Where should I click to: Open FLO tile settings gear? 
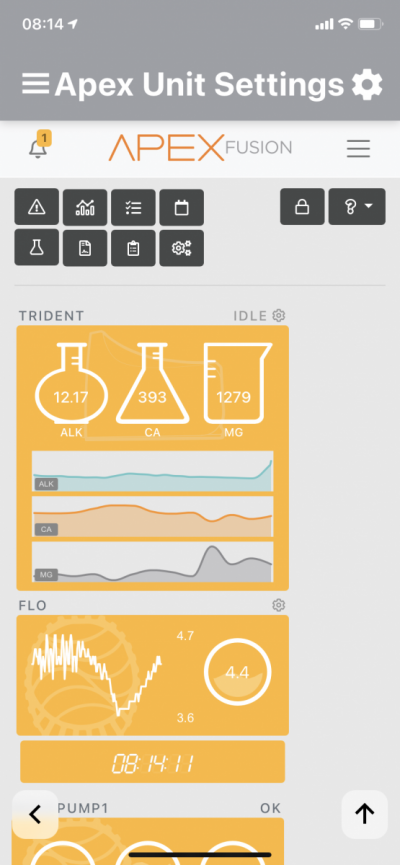coord(279,605)
